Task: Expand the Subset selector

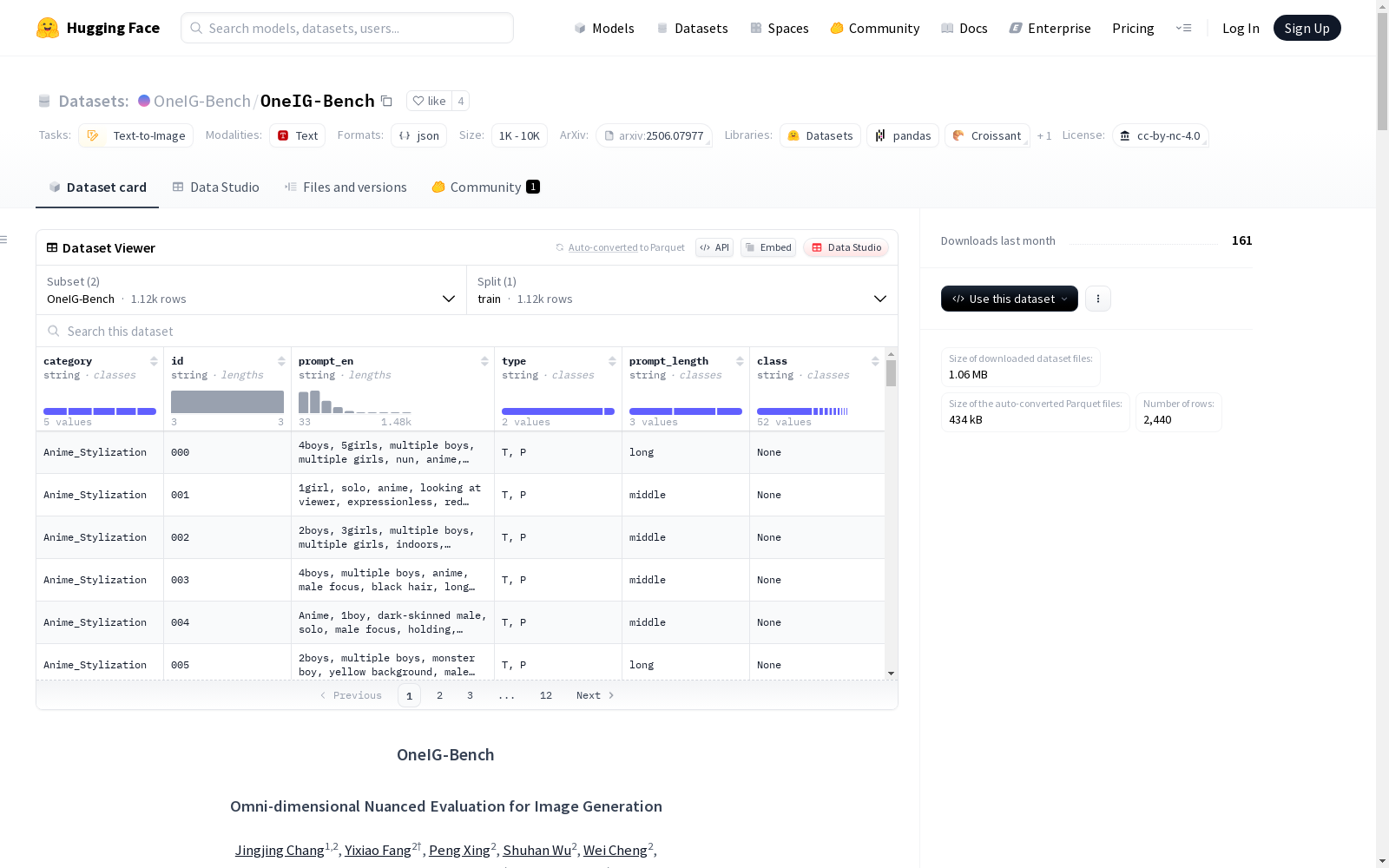Action: tap(449, 299)
